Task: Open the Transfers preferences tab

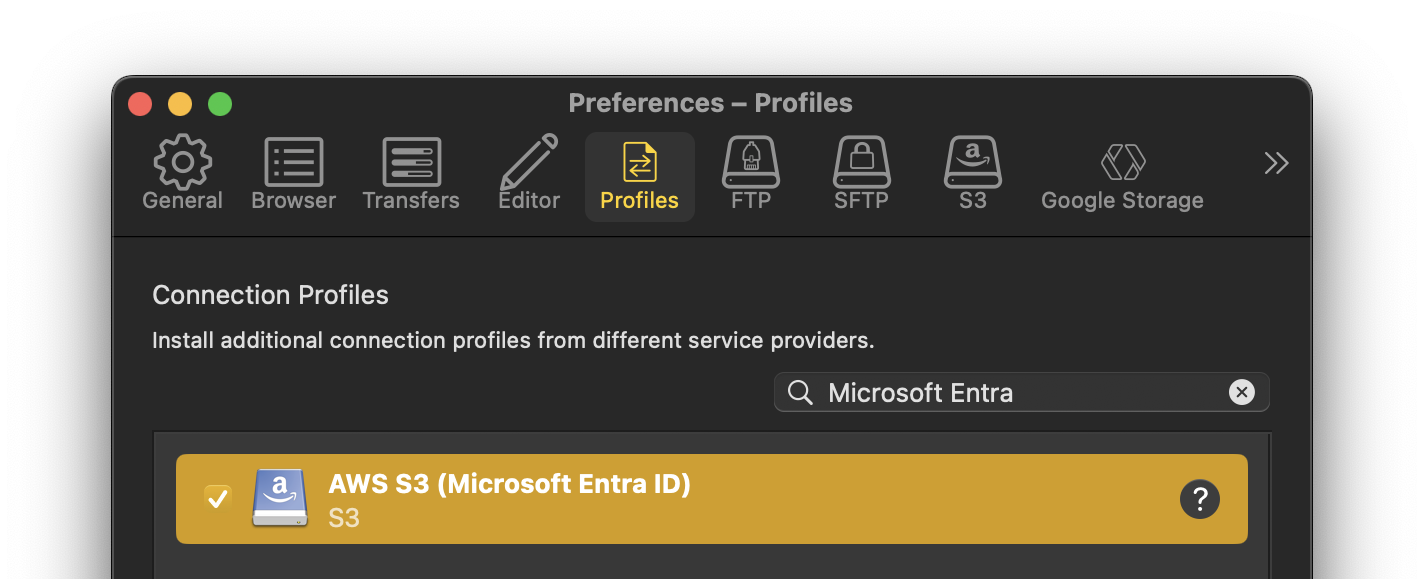Action: 411,175
